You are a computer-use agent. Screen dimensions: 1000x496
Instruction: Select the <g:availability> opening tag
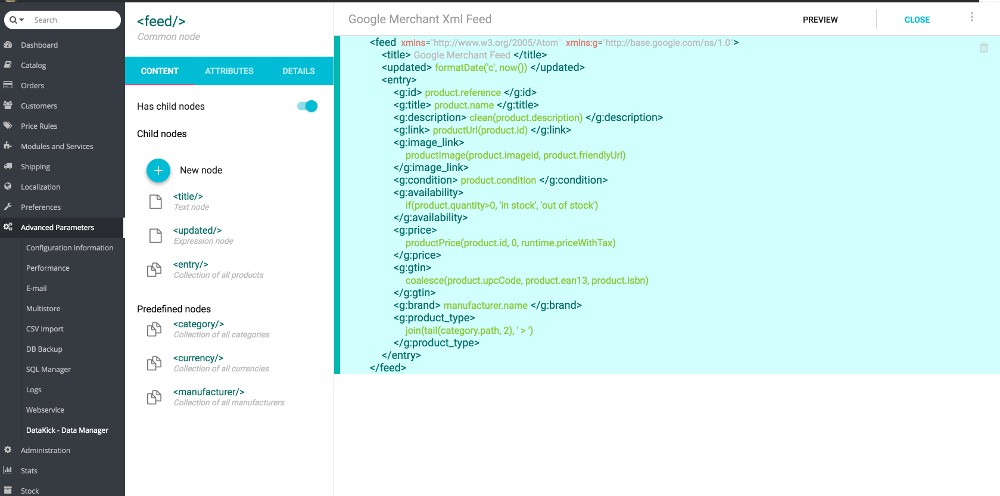pyautogui.click(x=429, y=193)
